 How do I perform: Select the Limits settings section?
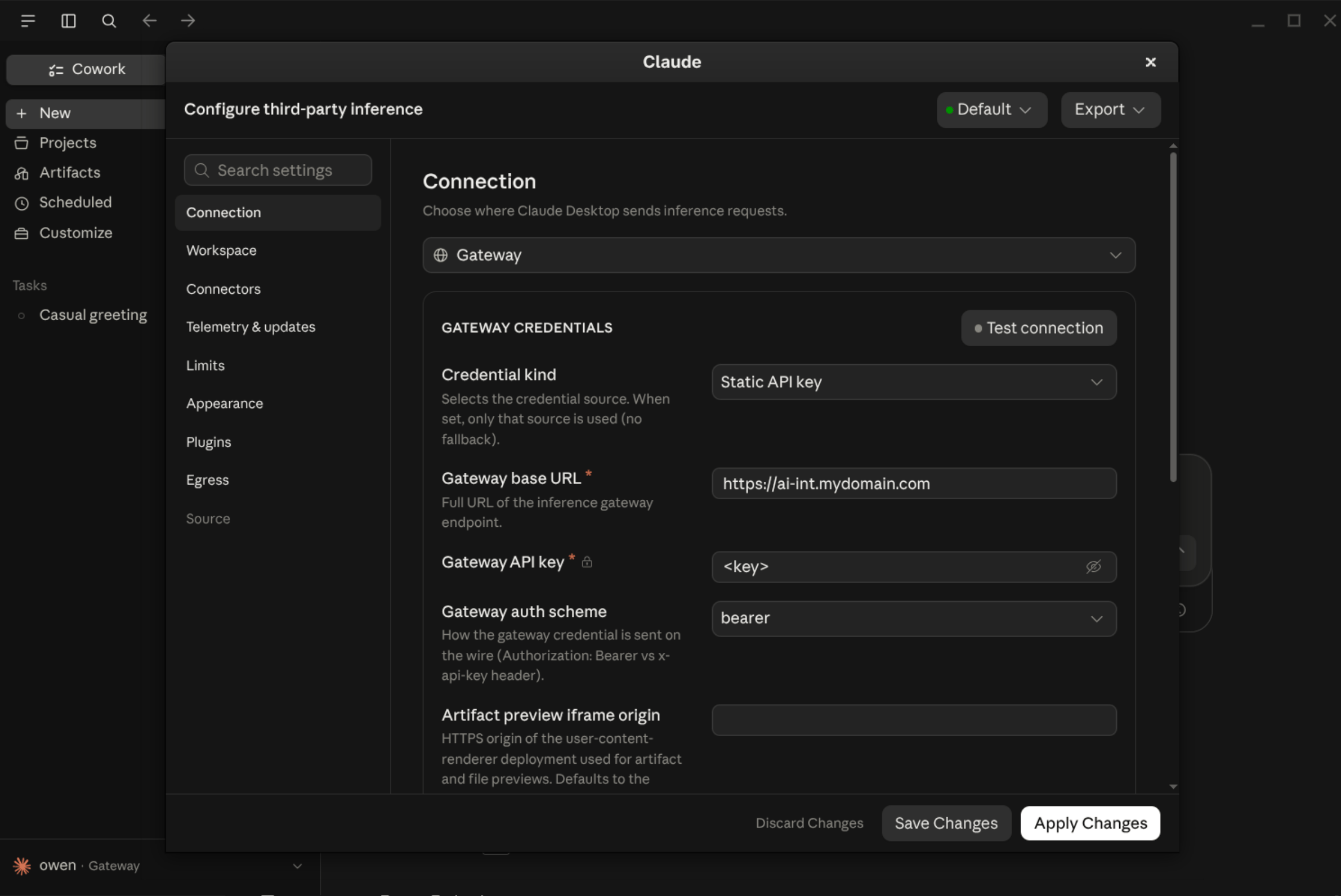click(x=278, y=365)
